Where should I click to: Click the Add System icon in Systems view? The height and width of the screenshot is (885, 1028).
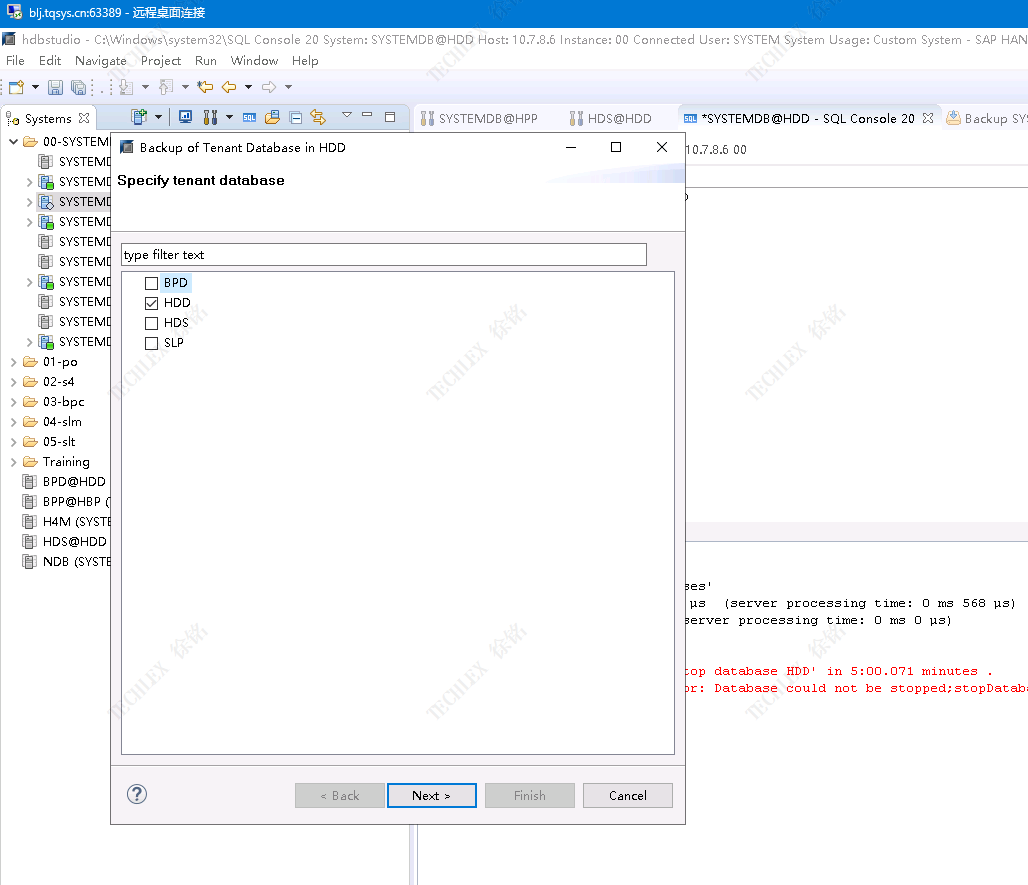(140, 117)
